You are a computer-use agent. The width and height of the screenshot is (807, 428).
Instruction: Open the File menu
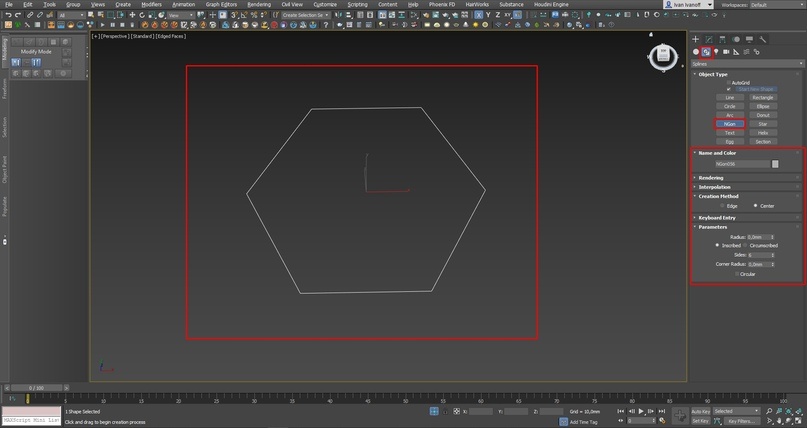coord(9,4)
